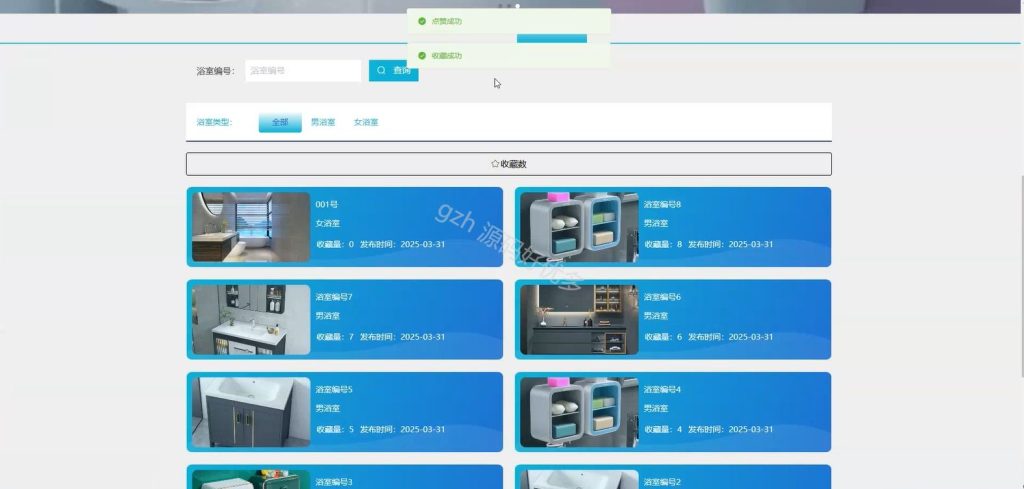Click 男浴室 label in 浴室编号6 card

[656, 316]
